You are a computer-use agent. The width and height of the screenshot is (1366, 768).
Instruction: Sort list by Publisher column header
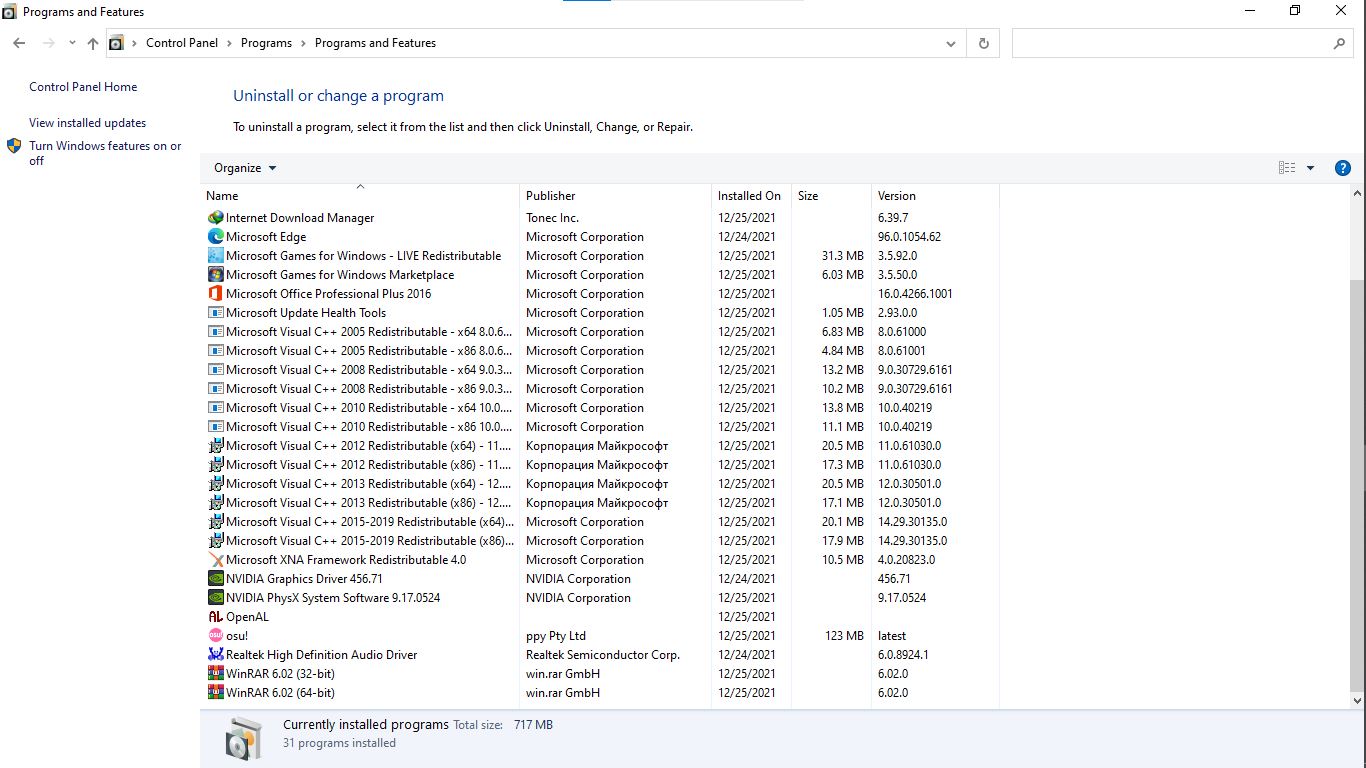coord(551,196)
